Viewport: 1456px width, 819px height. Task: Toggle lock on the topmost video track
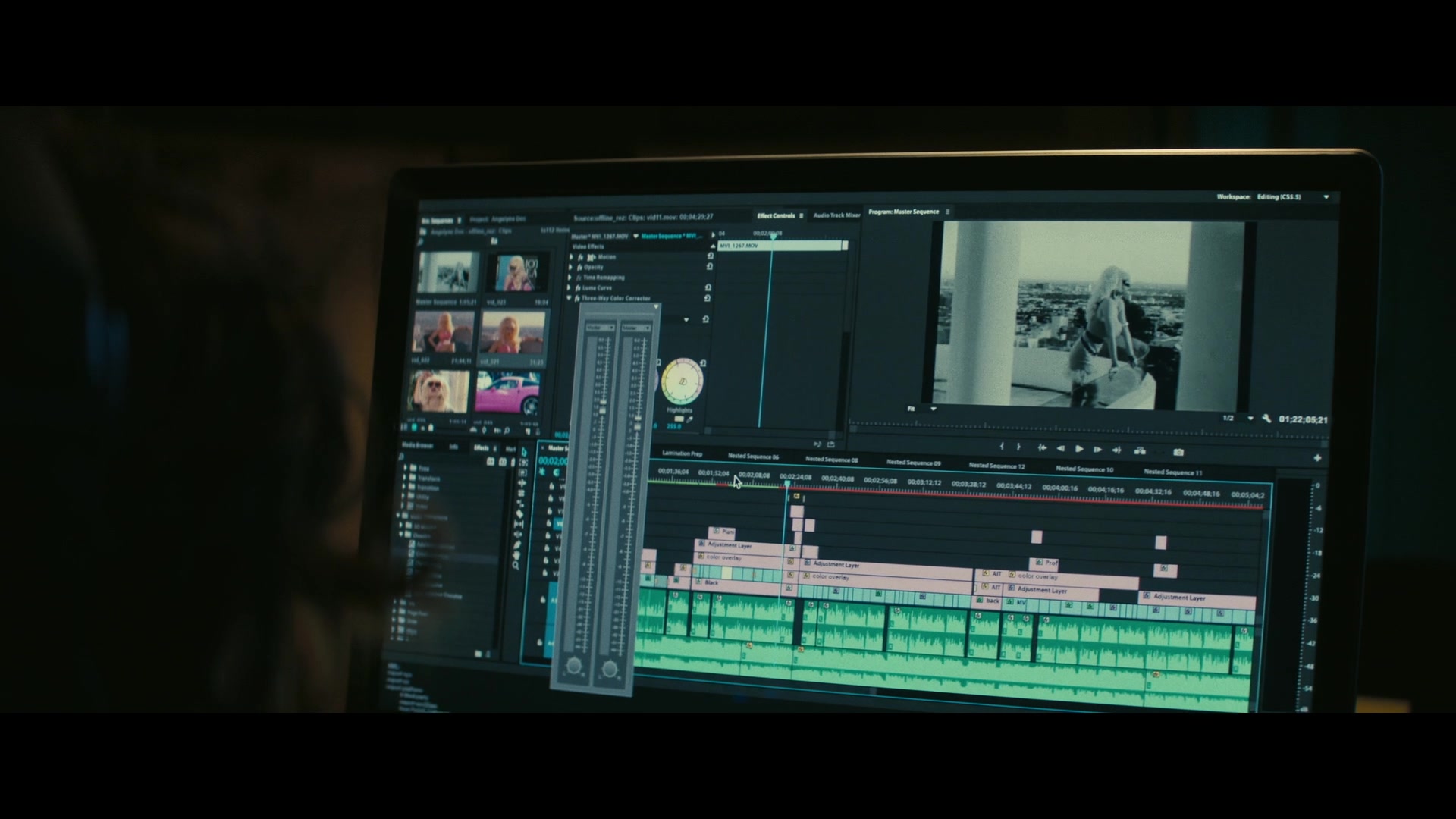pyautogui.click(x=551, y=487)
